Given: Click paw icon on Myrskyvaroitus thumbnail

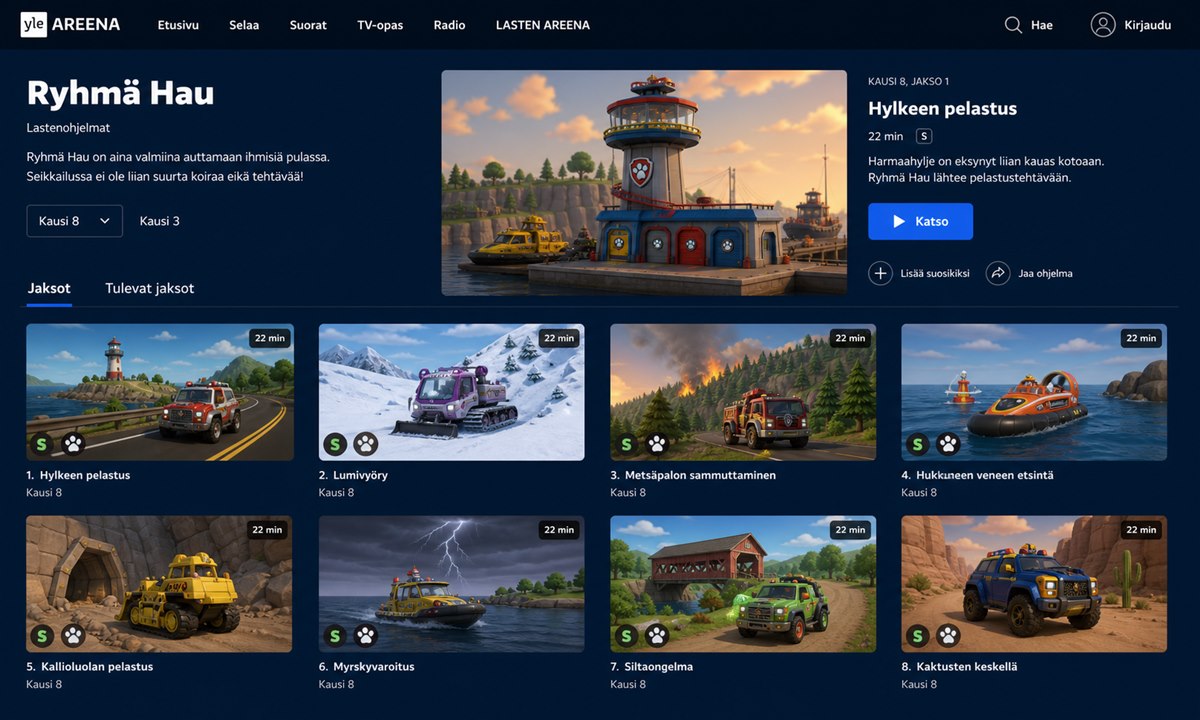Looking at the screenshot, I should click(366, 634).
